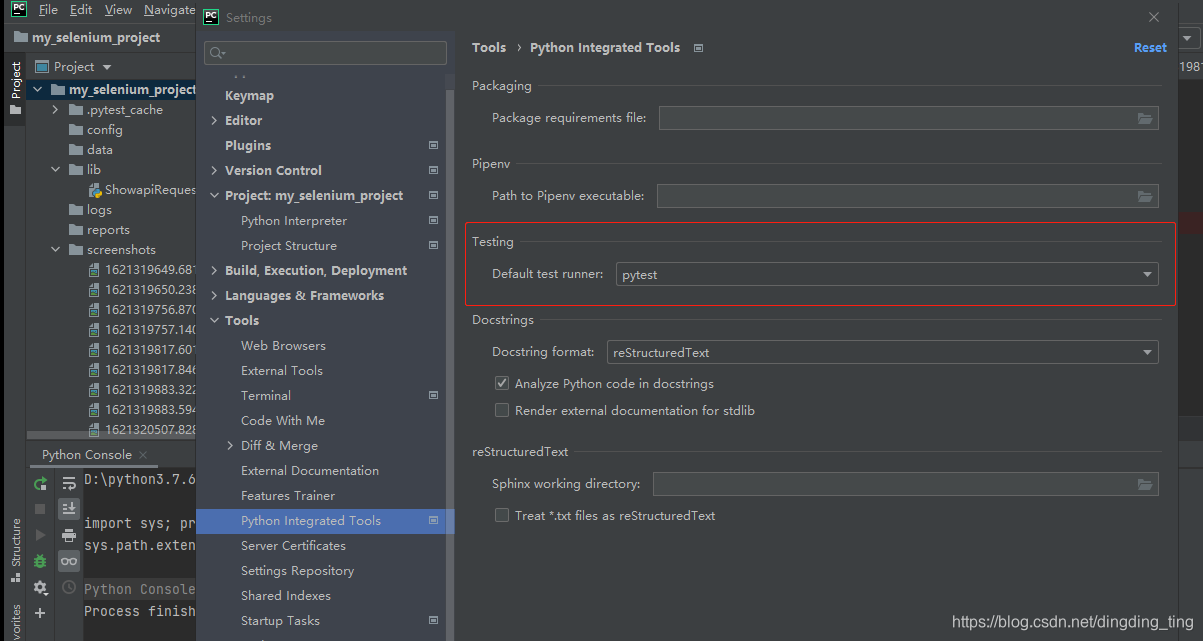
Task: Expand Version Control settings group
Action: point(214,170)
